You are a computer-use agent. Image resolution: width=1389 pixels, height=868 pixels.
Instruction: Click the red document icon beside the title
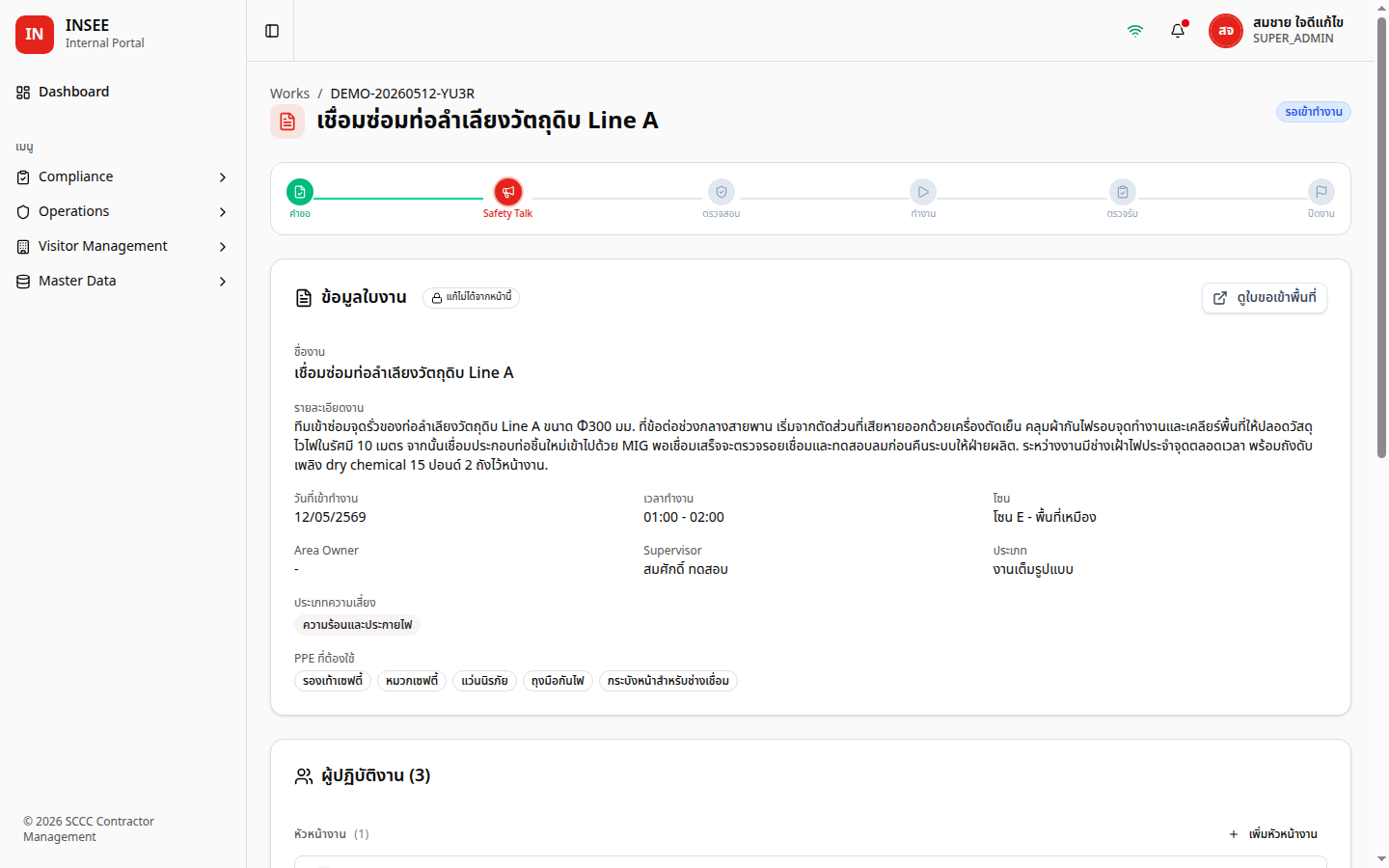(287, 122)
